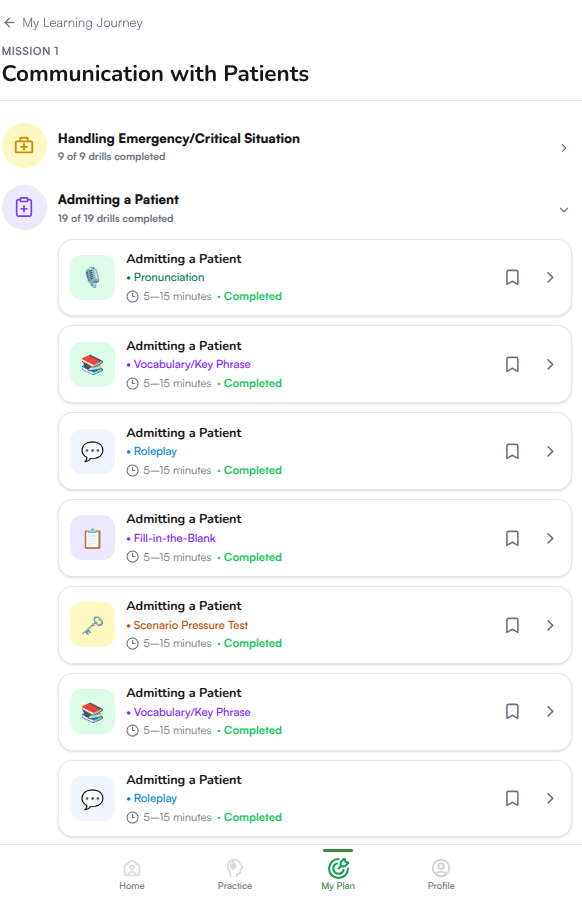The width and height of the screenshot is (582, 903).
Task: Click '5–15 minutes' on Scenario Pressure Test drill
Action: point(177,644)
